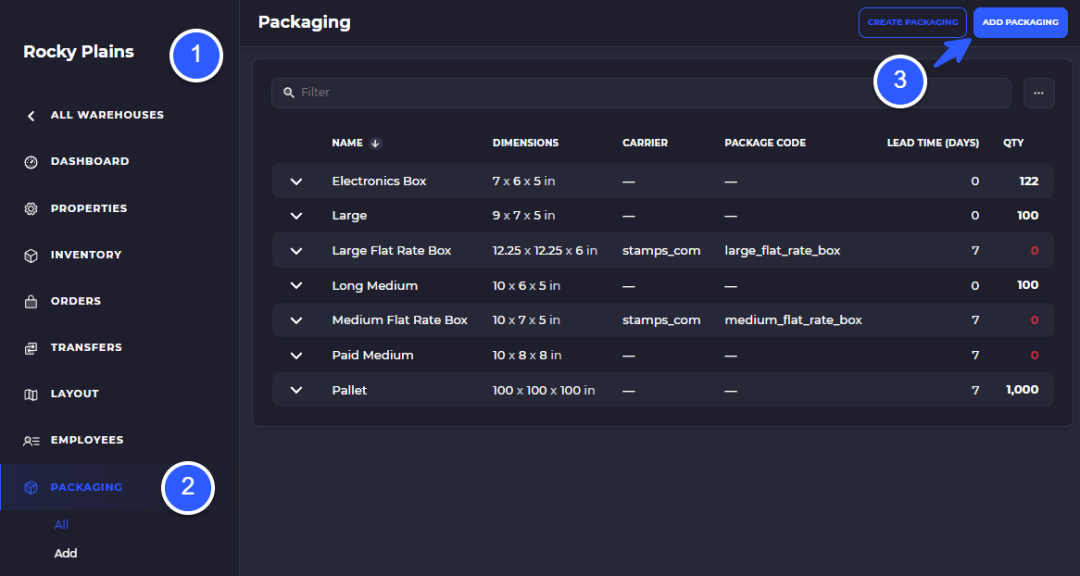The width and height of the screenshot is (1080, 576).
Task: Click the Pallet name cell
Action: tap(349, 390)
